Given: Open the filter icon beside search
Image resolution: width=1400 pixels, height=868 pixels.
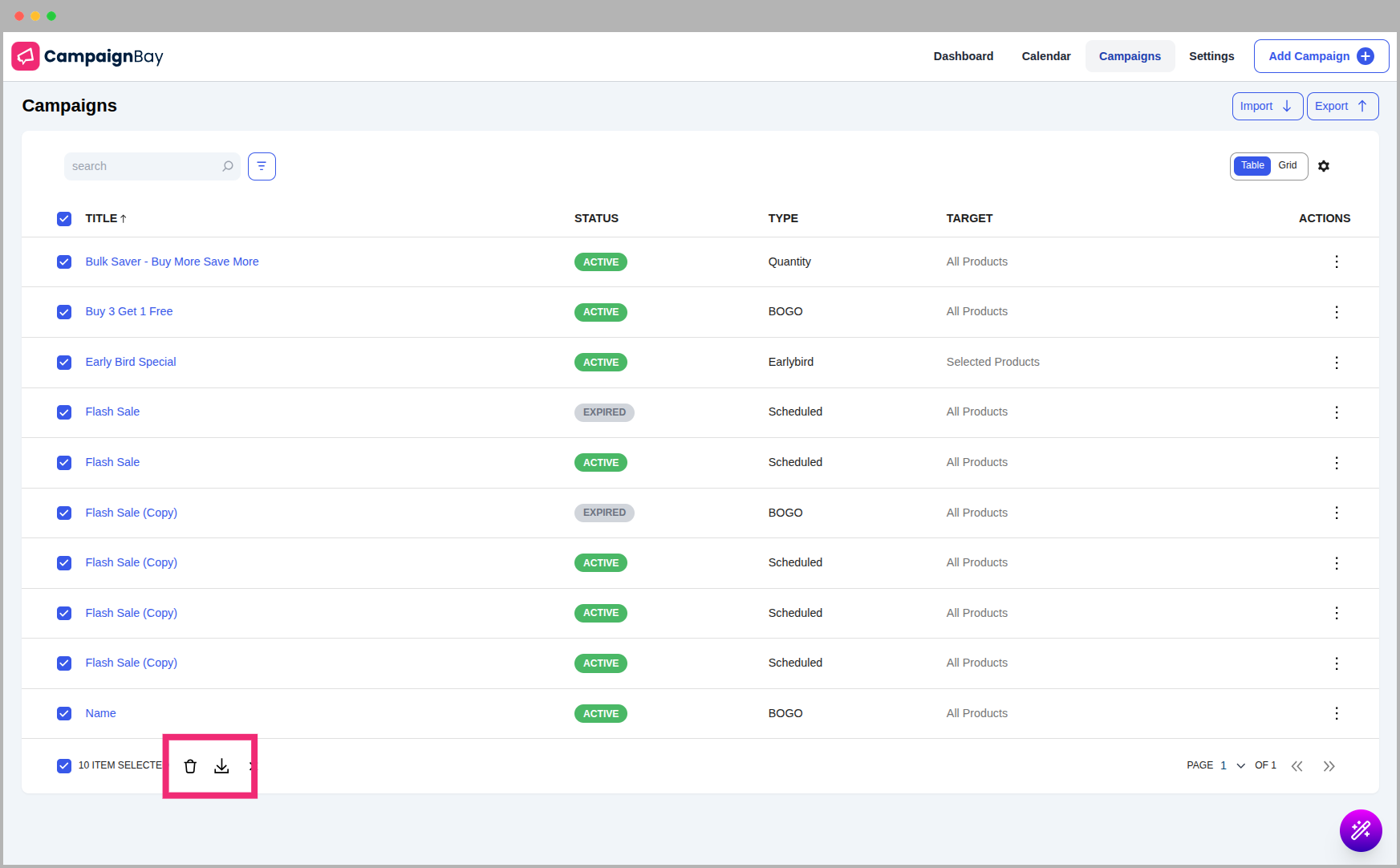Looking at the screenshot, I should (x=262, y=166).
